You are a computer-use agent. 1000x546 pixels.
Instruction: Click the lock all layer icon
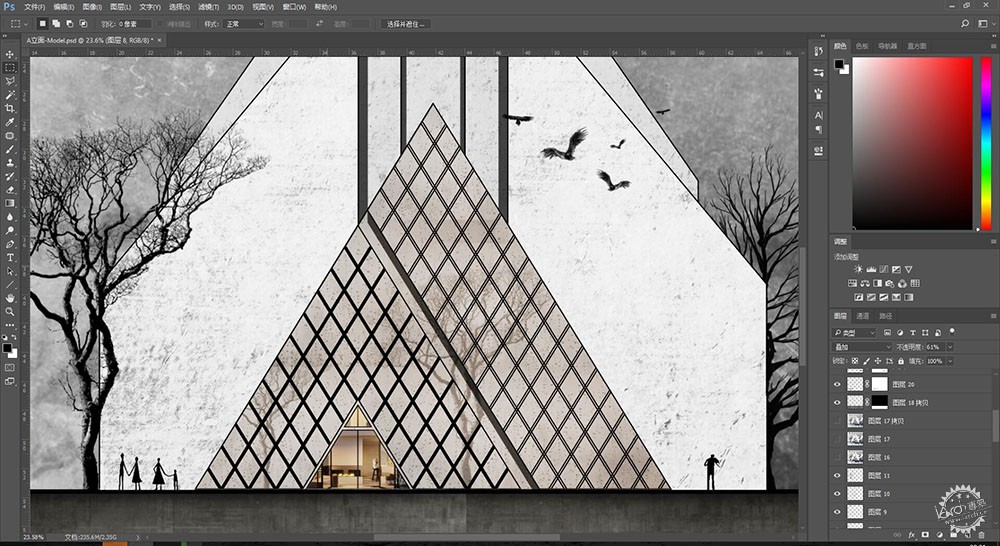901,361
